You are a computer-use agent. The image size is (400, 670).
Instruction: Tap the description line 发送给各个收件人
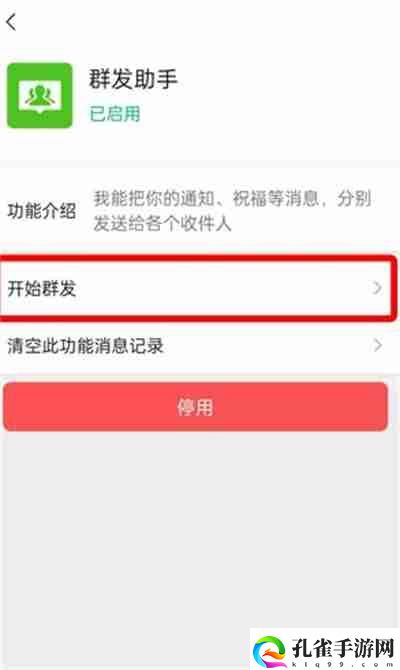pos(162,223)
